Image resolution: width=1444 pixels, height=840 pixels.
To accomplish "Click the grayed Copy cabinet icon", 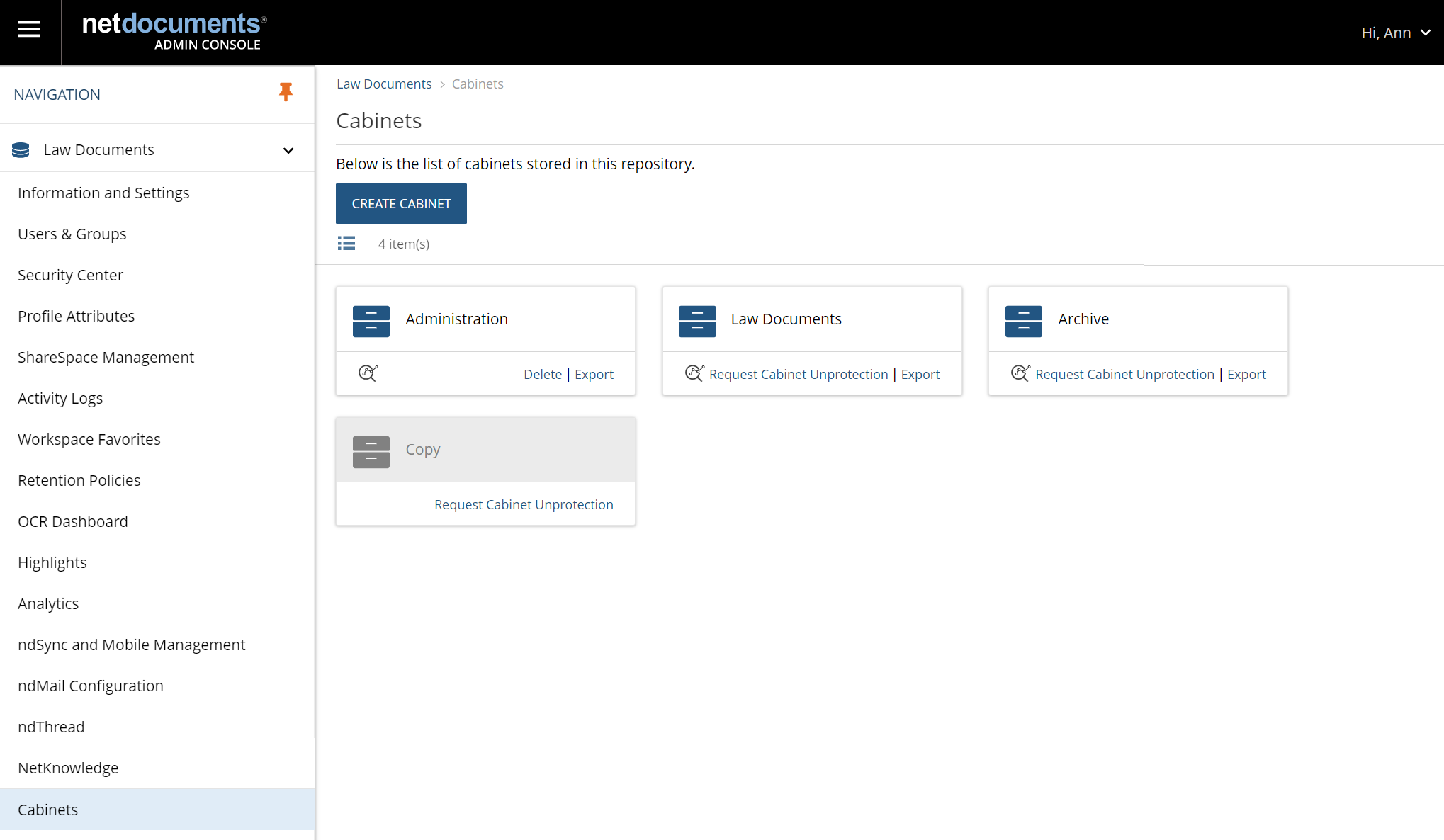I will click(x=371, y=451).
